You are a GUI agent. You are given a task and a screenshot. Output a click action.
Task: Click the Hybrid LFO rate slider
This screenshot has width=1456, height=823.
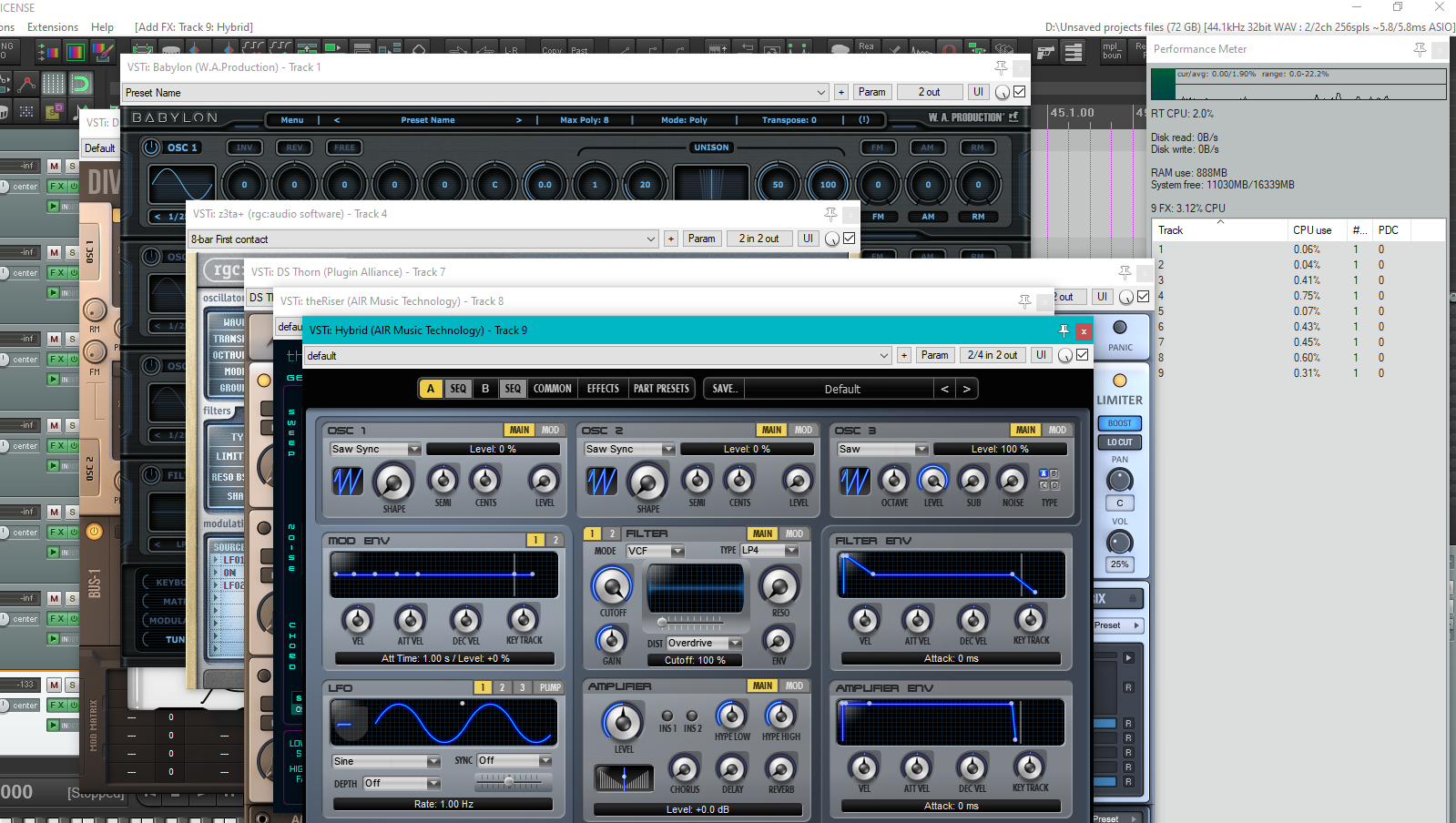click(x=509, y=782)
